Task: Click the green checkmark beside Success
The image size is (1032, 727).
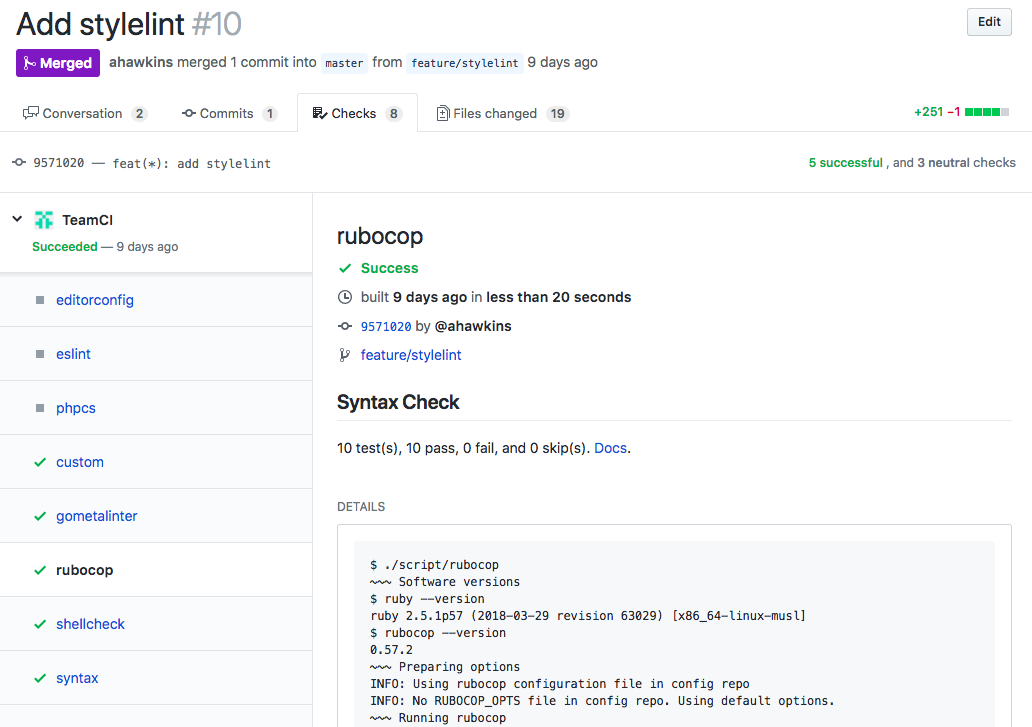Action: coord(345,268)
